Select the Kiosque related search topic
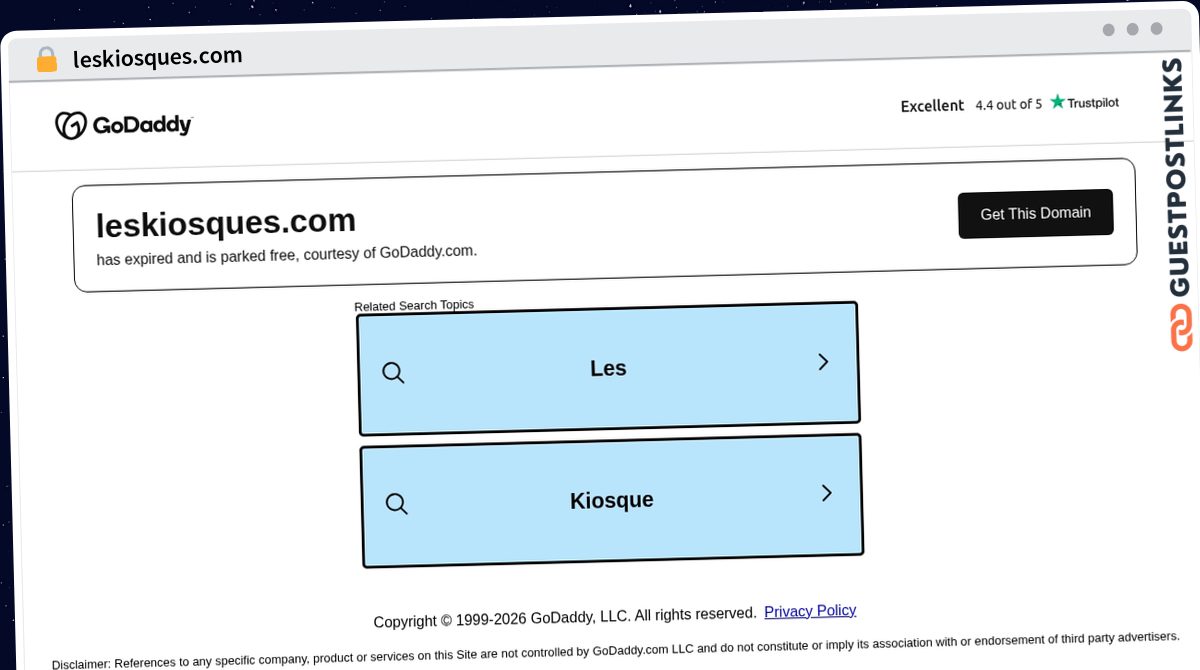This screenshot has width=1200, height=670. point(611,500)
